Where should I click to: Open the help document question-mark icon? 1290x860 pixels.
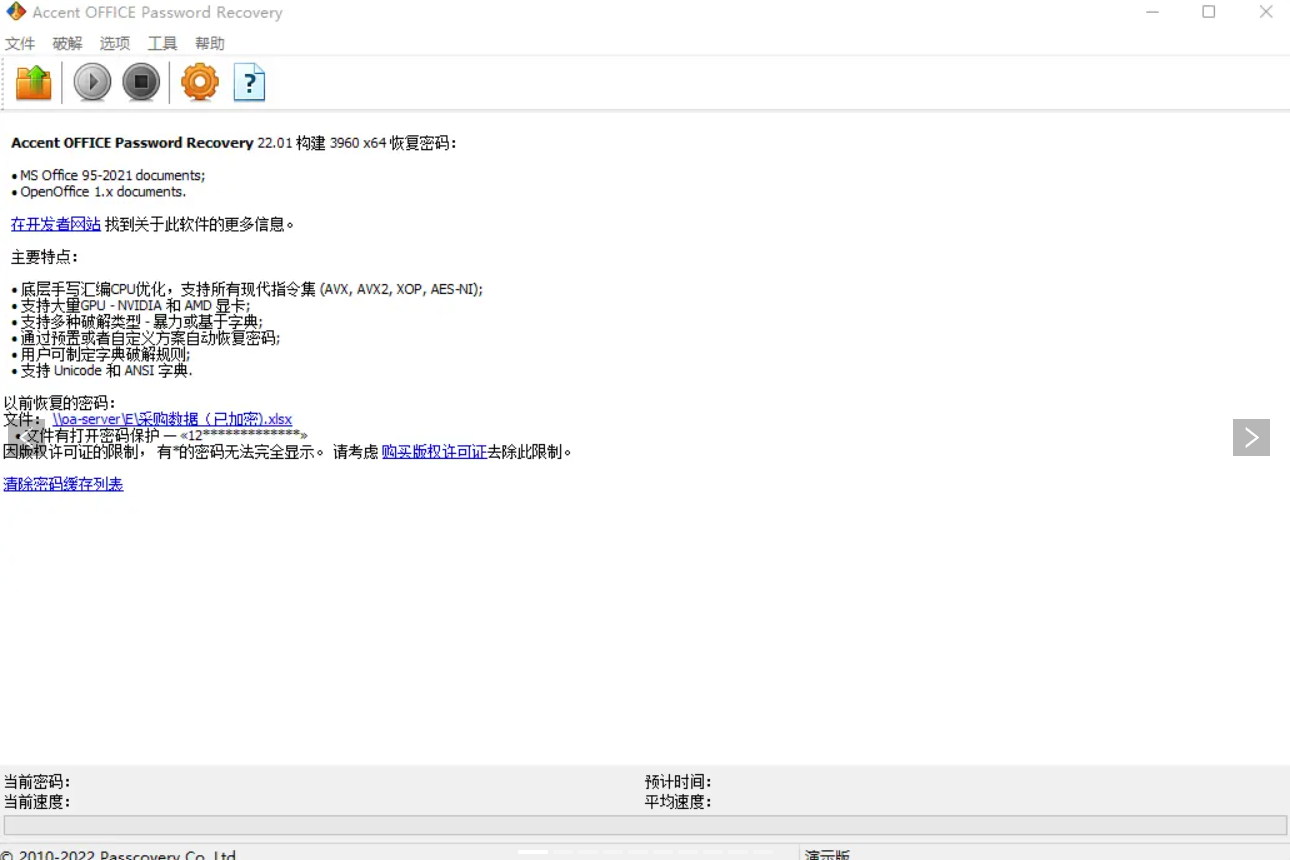point(249,82)
